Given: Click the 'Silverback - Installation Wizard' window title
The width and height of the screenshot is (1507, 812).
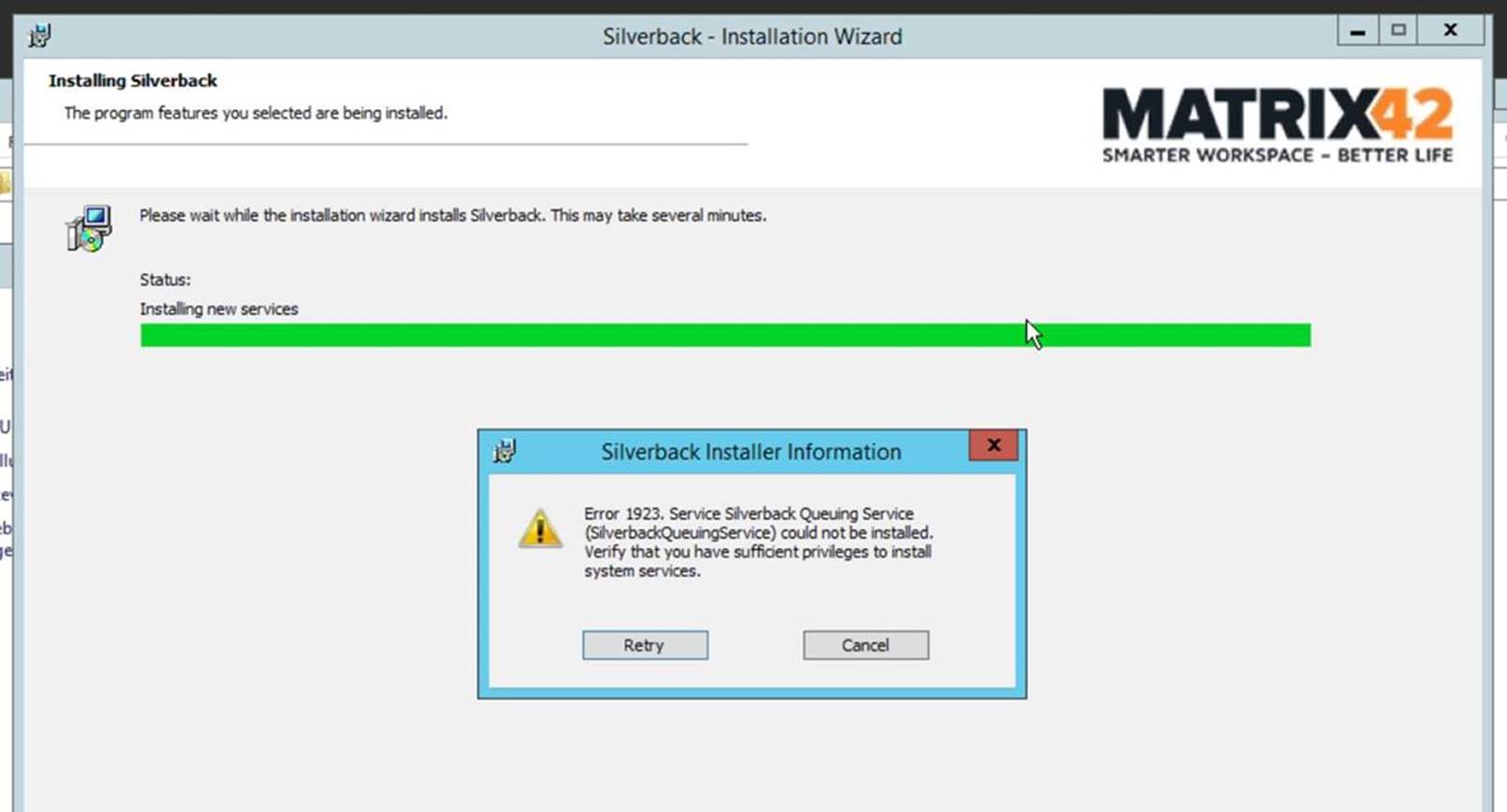Looking at the screenshot, I should pyautogui.click(x=753, y=36).
